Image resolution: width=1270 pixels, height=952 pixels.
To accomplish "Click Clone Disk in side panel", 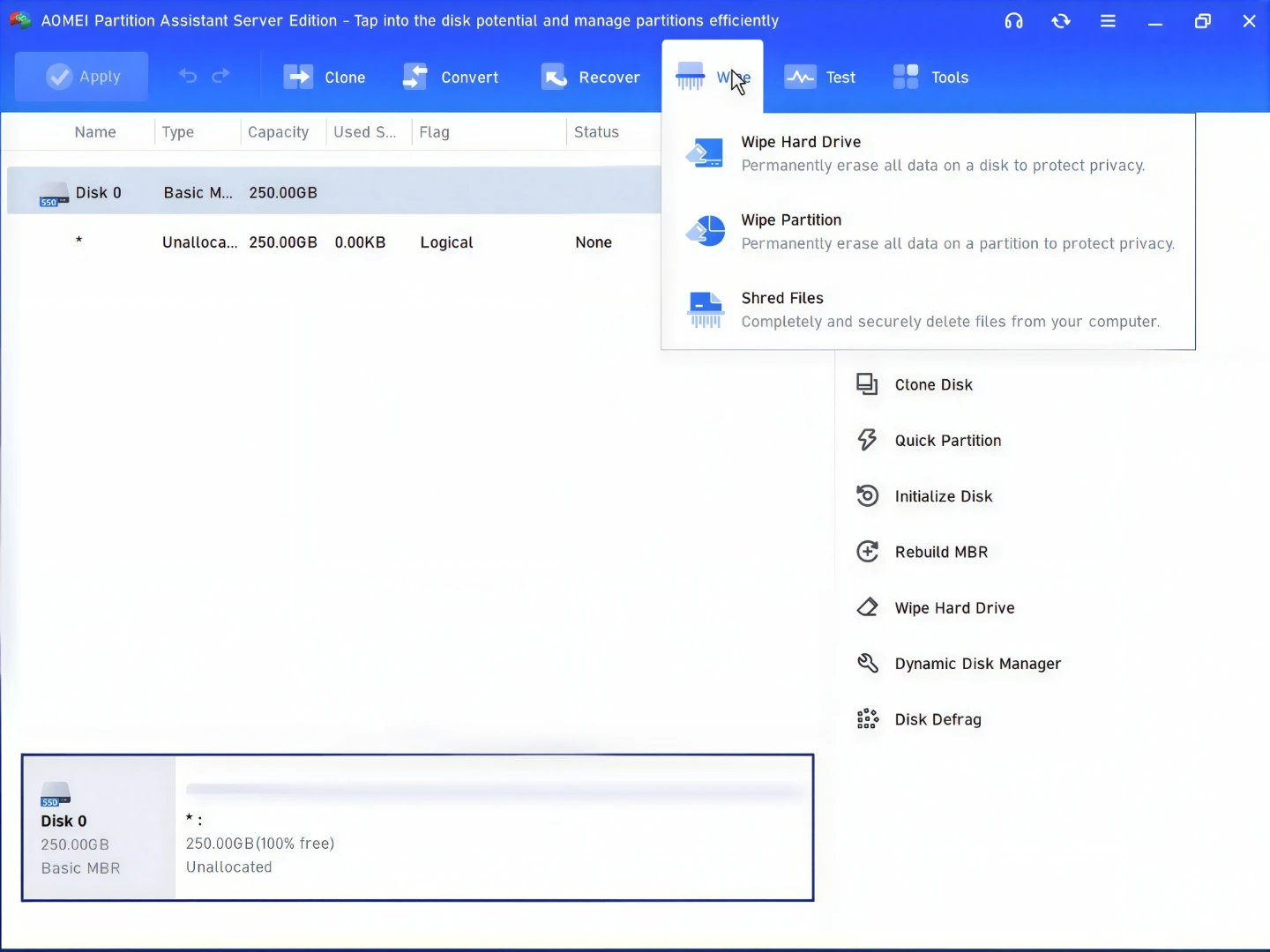I will pos(934,385).
